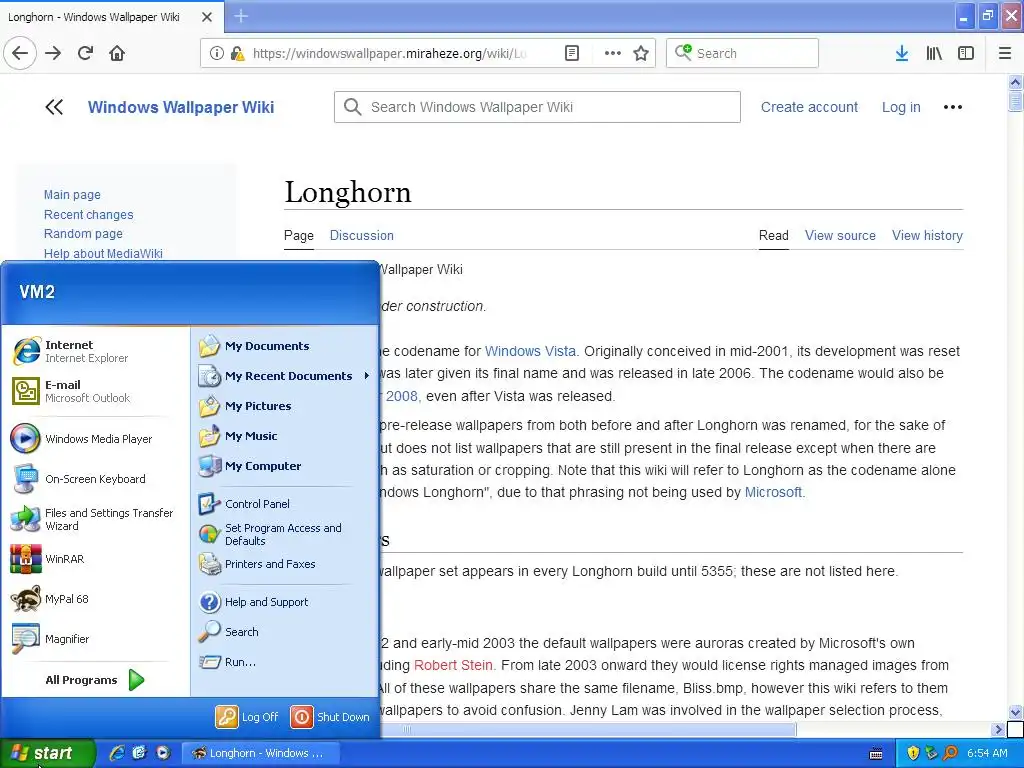The image size is (1024, 768).
Task: Go back with the browser back arrow
Action: pyautogui.click(x=20, y=54)
